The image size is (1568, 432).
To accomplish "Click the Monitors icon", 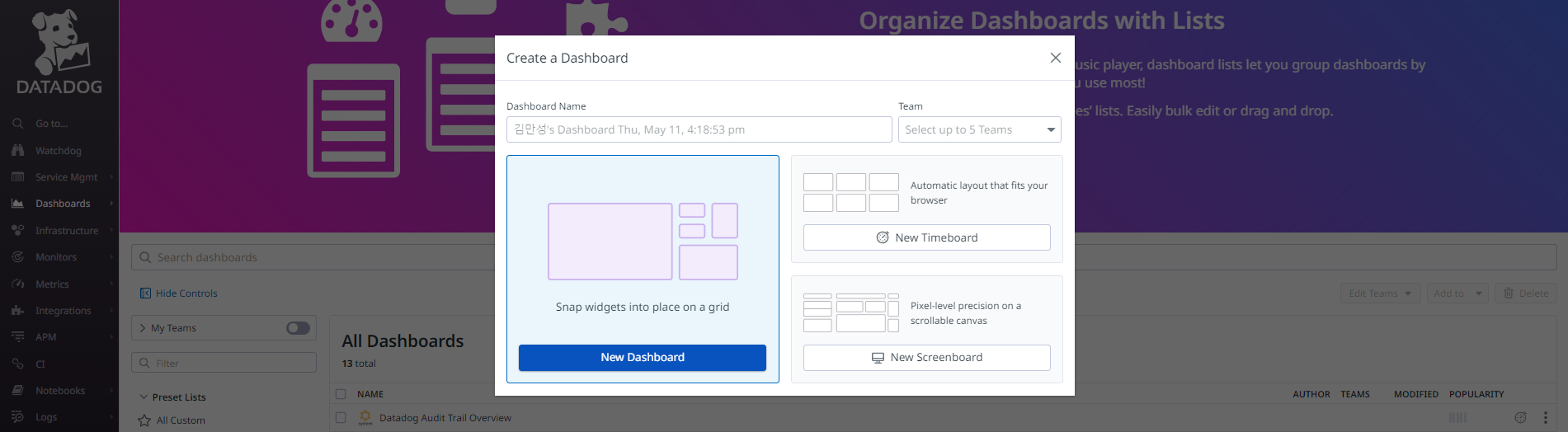I will point(17,257).
